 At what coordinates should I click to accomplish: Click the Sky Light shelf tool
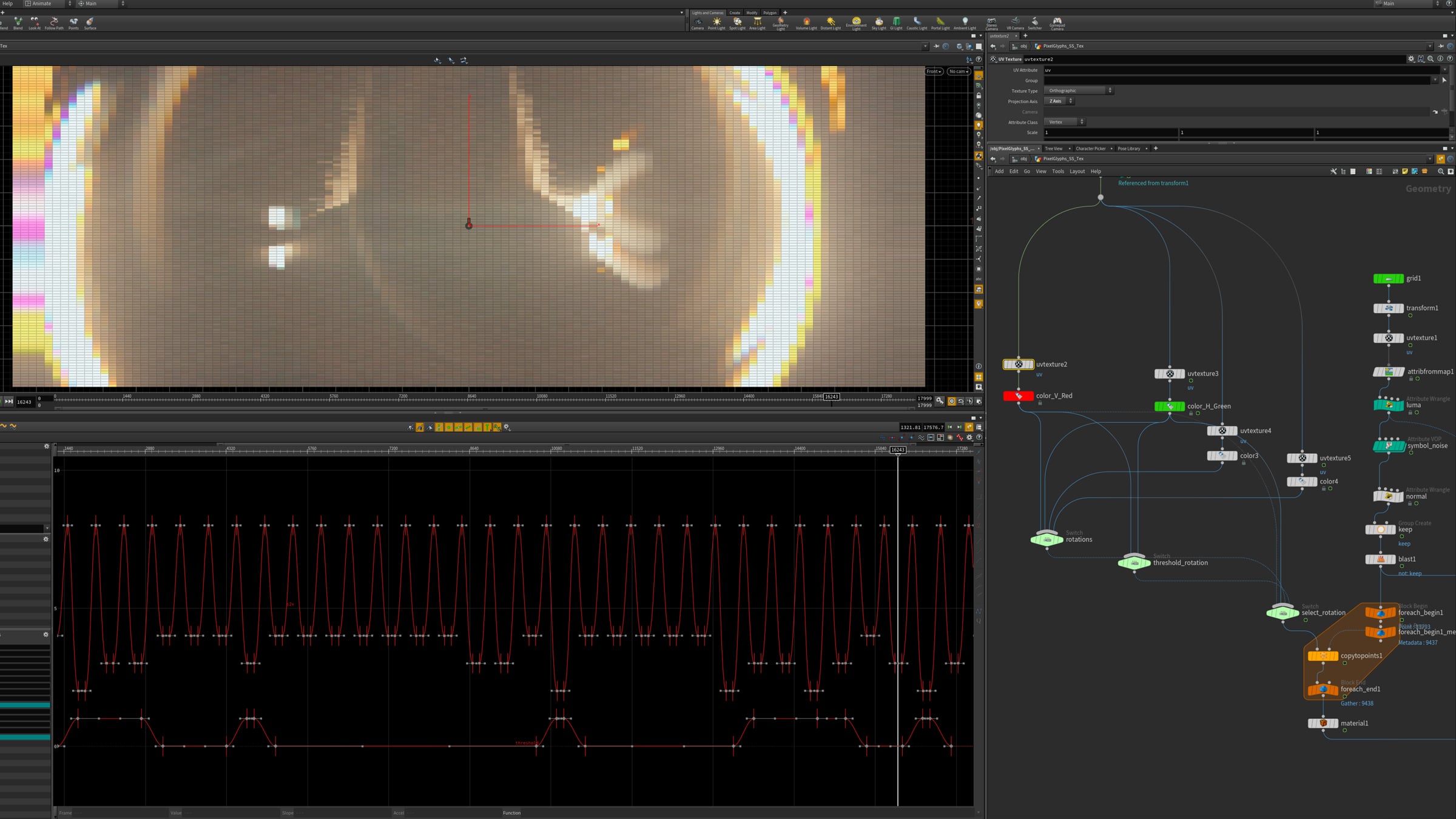(878, 23)
